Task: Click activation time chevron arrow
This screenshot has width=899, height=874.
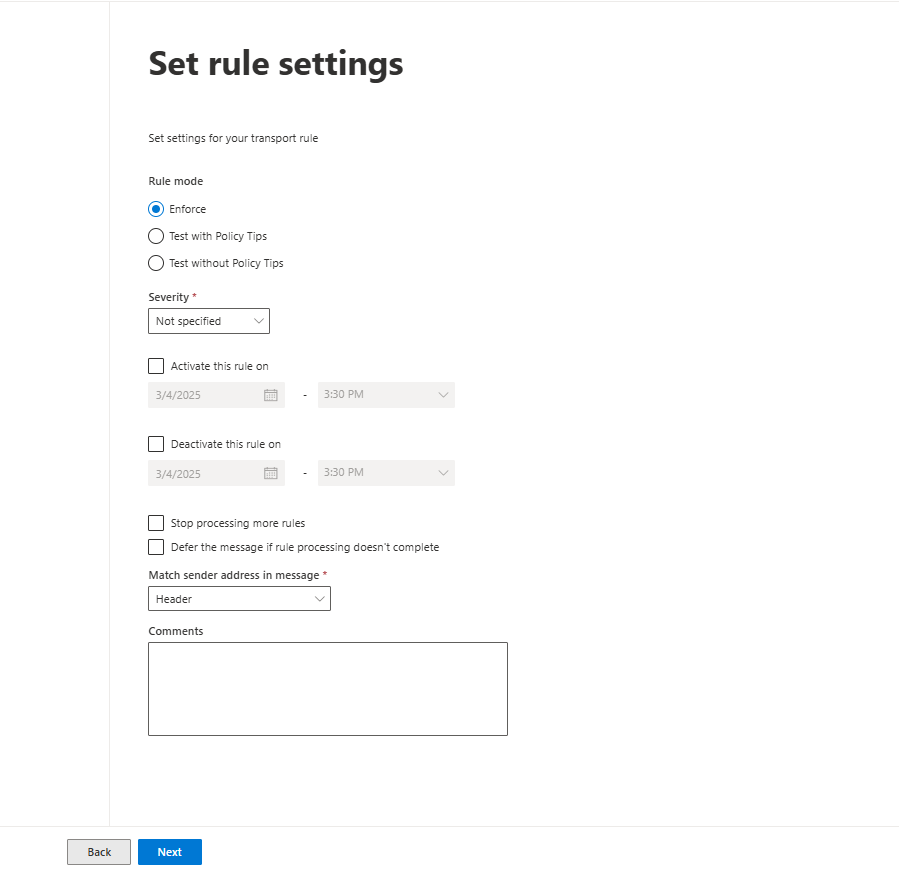Action: (x=443, y=395)
